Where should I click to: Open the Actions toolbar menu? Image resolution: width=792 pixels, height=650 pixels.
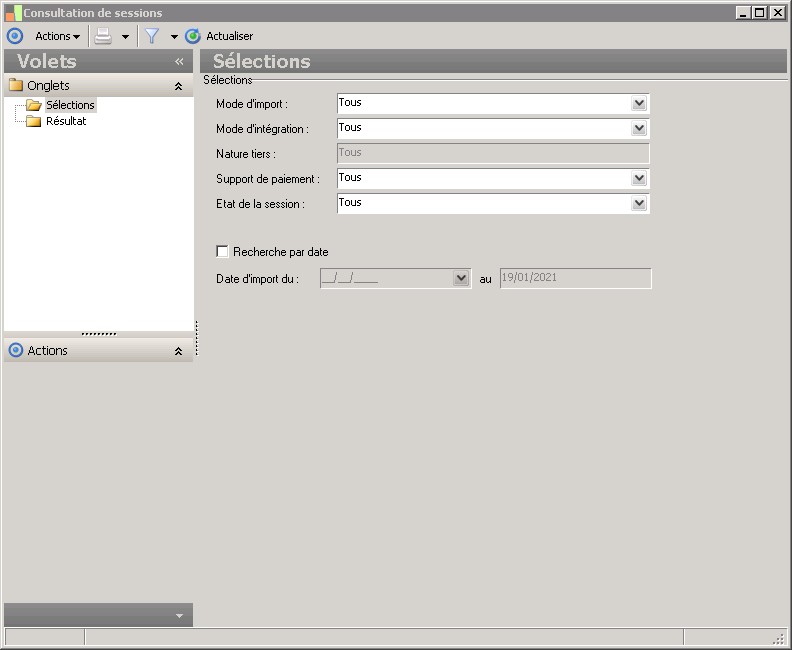click(x=58, y=36)
